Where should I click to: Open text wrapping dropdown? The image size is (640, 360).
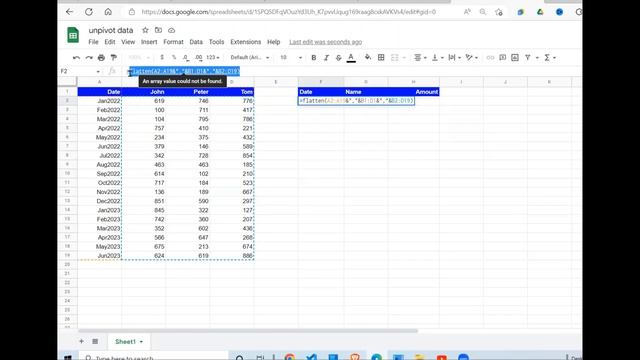pos(454,58)
